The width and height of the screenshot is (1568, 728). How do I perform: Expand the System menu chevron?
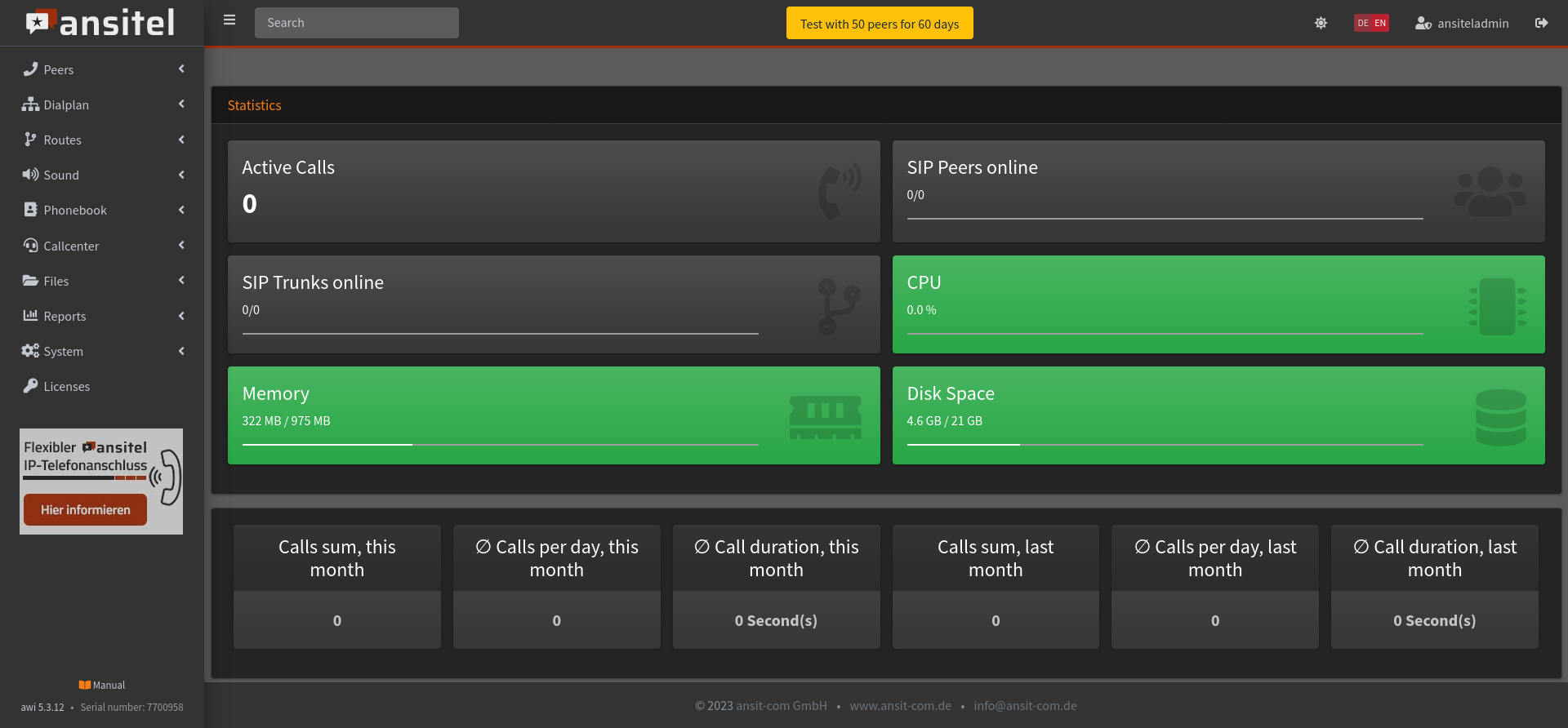click(x=181, y=351)
